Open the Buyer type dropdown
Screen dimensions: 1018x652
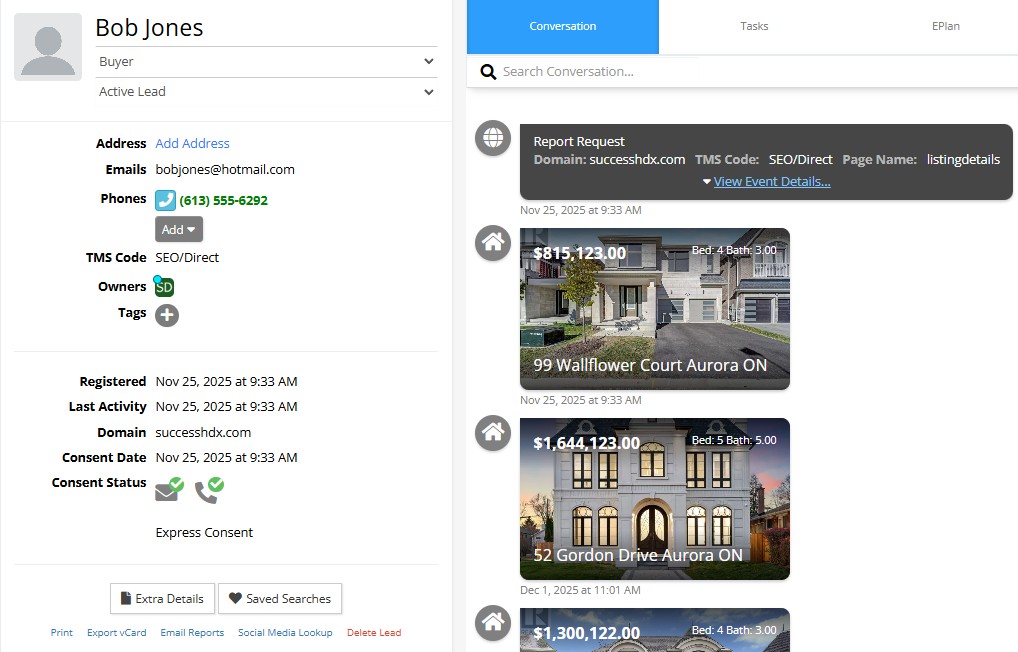tap(266, 62)
